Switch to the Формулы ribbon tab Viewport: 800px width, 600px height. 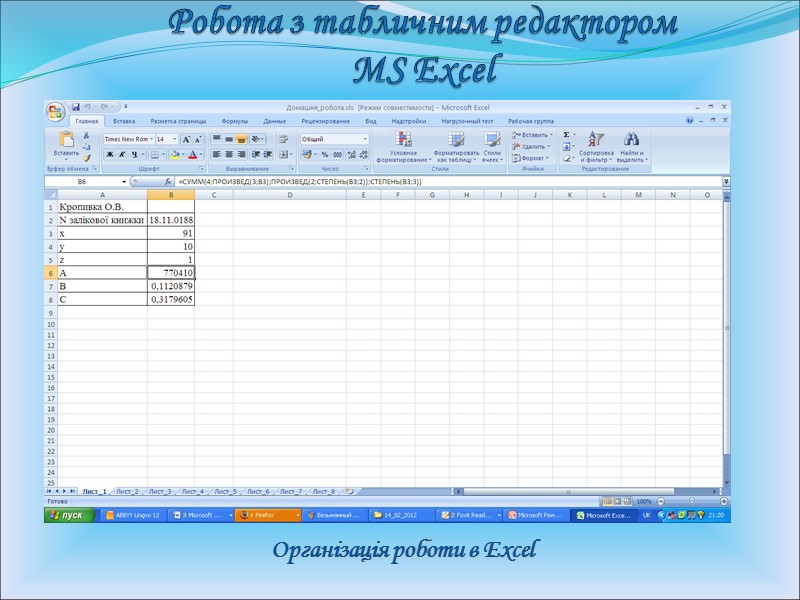tap(234, 120)
